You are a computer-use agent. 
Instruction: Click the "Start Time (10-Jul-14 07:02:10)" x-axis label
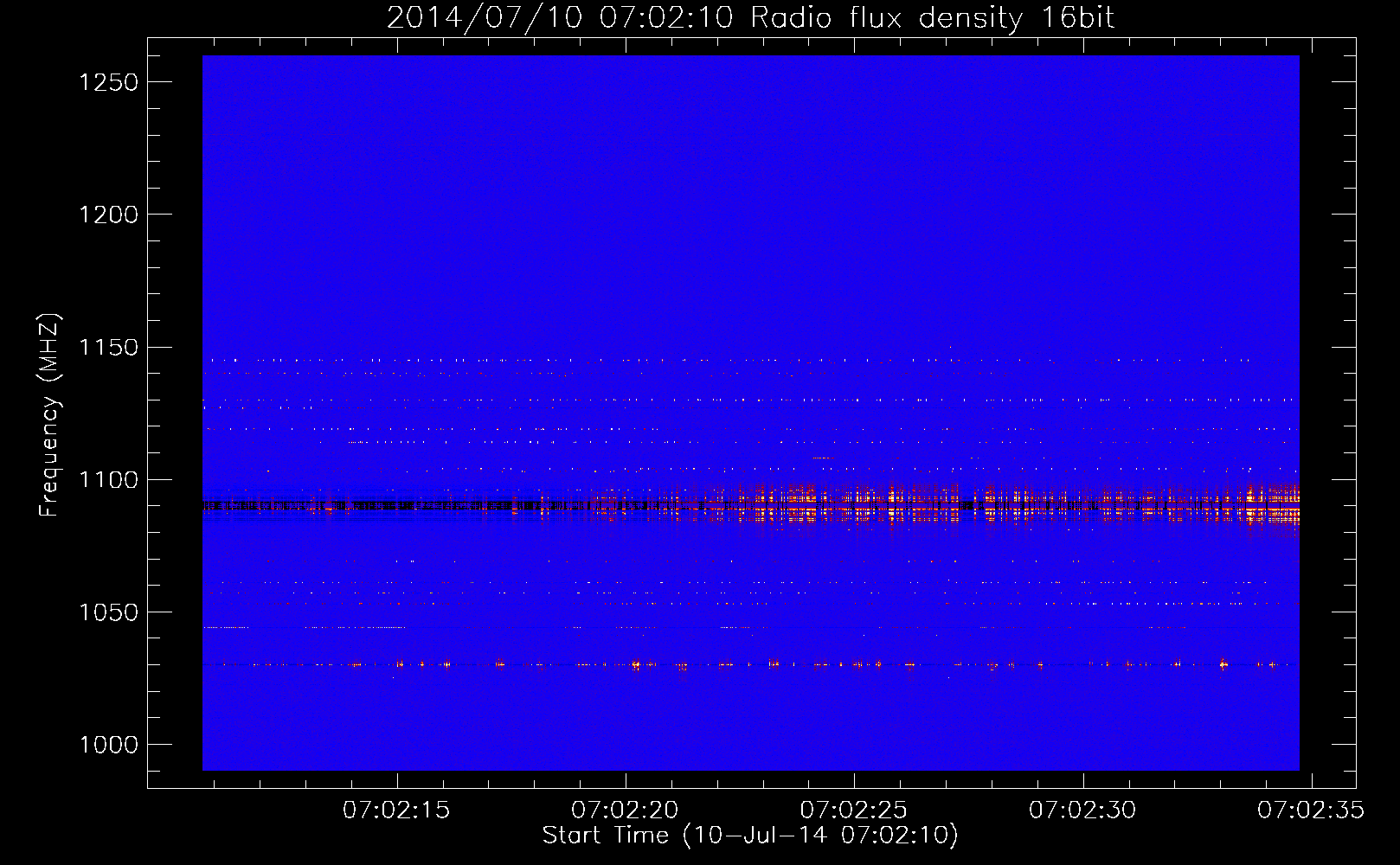pyautogui.click(x=750, y=836)
